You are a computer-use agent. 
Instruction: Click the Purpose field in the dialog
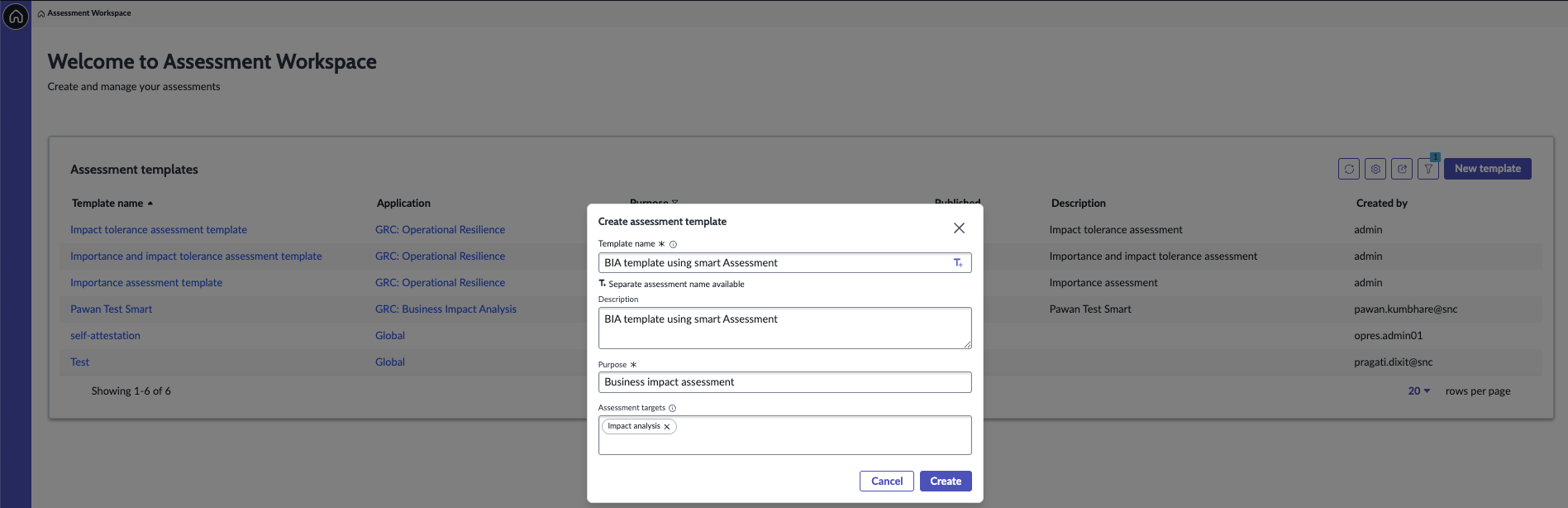coord(784,382)
